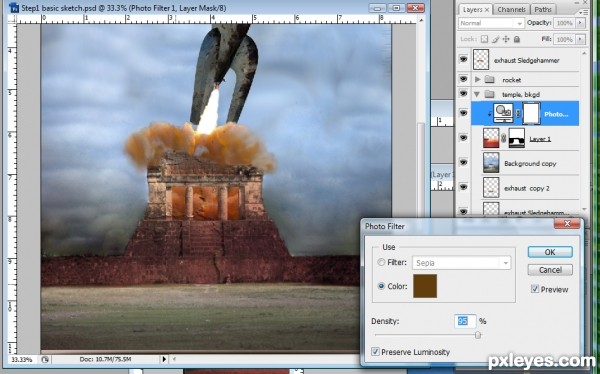Click the Layer 1 image thumbnail

tap(491, 138)
